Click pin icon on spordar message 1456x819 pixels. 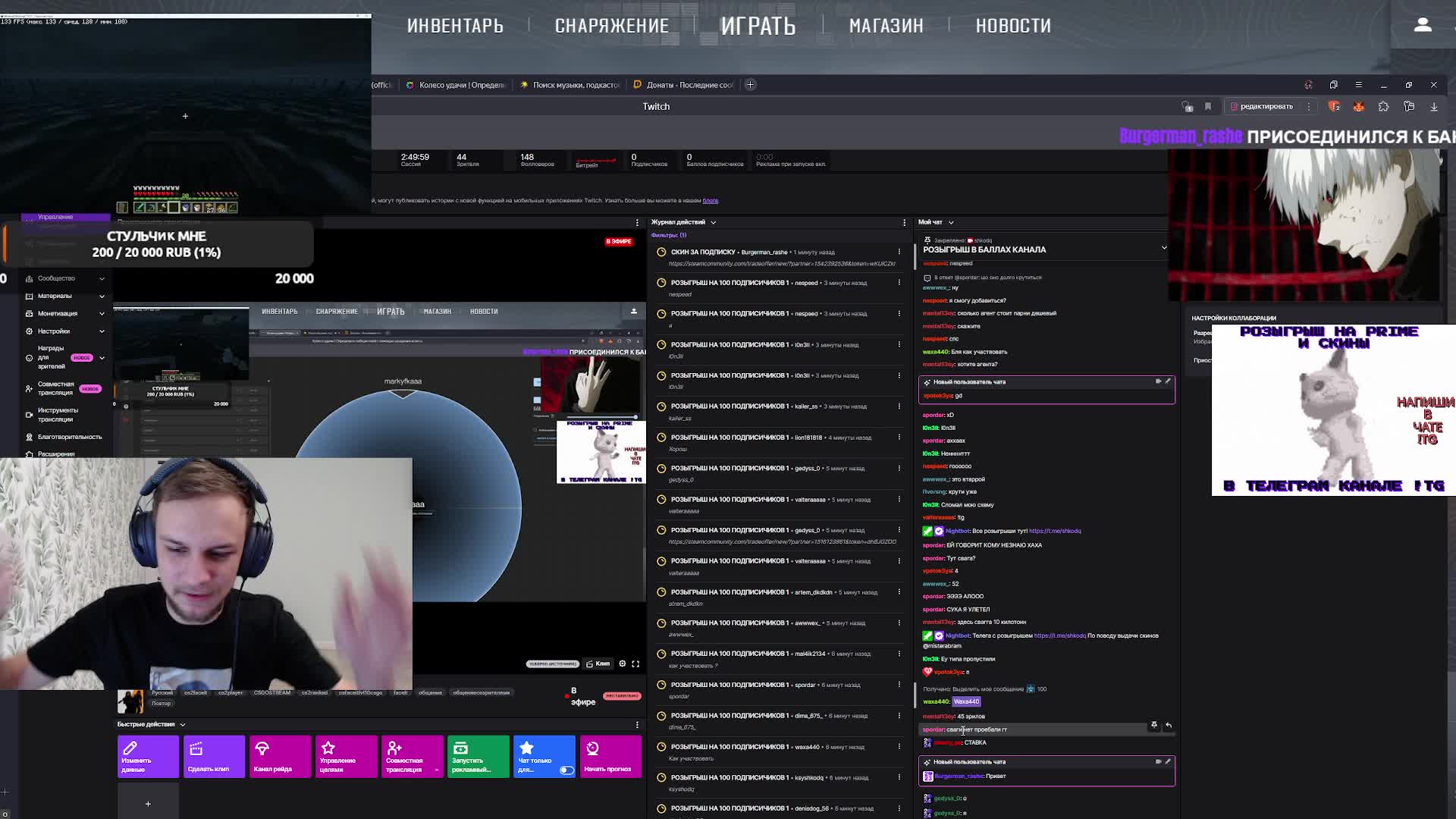pyautogui.click(x=1154, y=726)
